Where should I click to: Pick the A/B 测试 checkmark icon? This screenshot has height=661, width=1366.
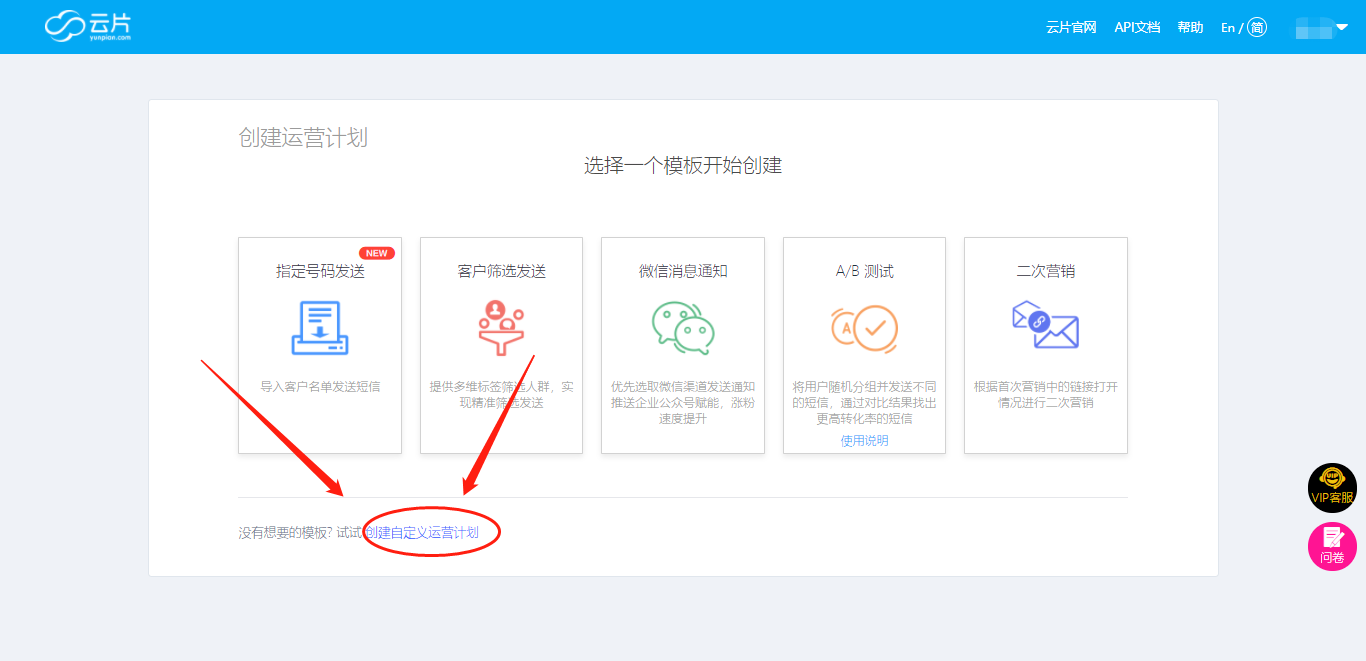click(x=864, y=327)
